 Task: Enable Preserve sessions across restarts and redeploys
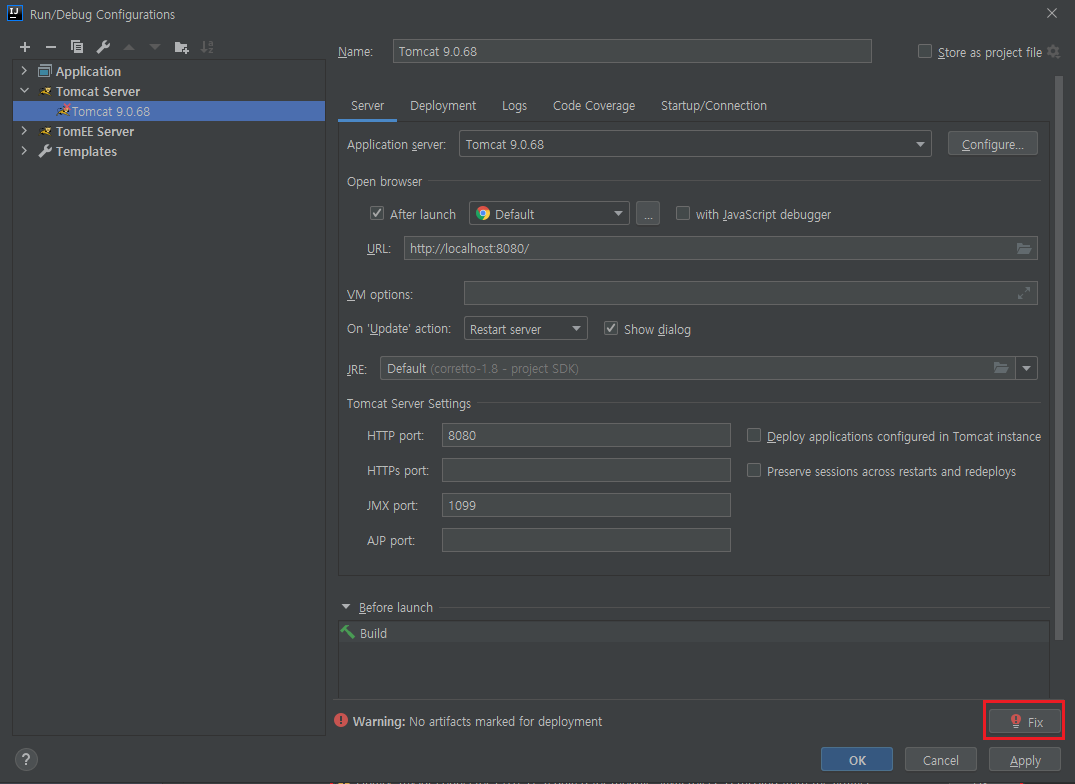[753, 470]
